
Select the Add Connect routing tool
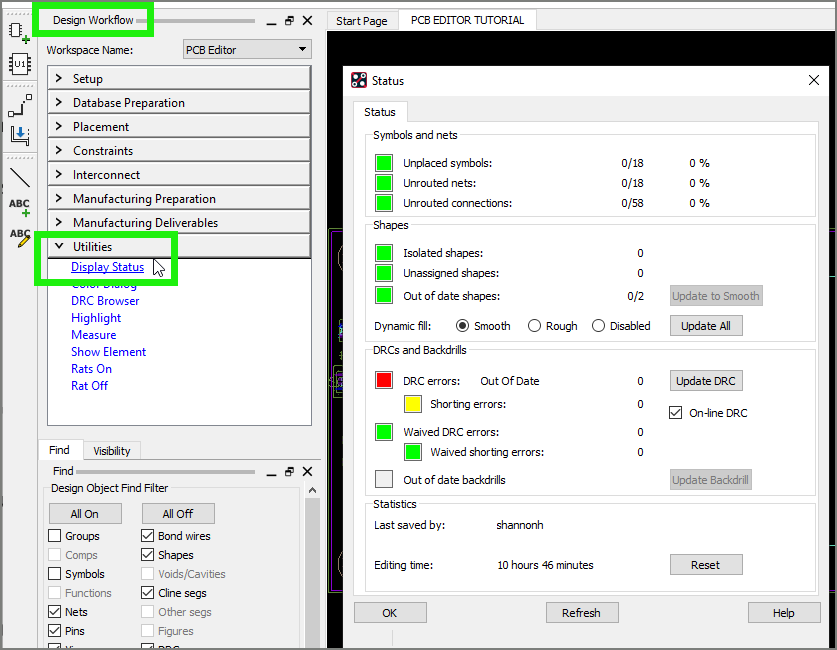click(x=19, y=104)
